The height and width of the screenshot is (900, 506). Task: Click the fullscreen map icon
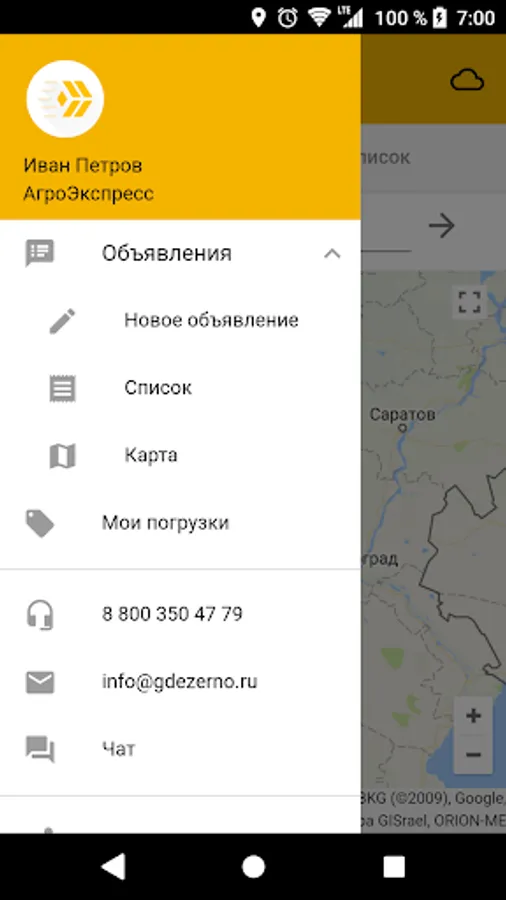tap(469, 302)
